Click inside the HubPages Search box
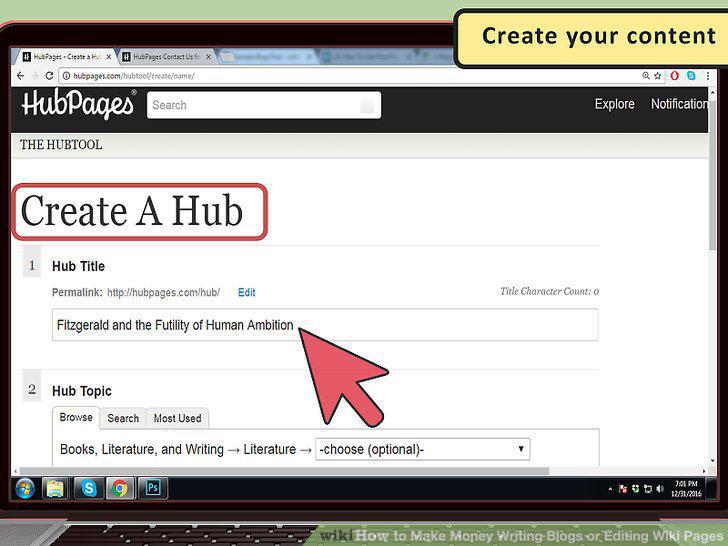This screenshot has width=728, height=546. pos(264,105)
